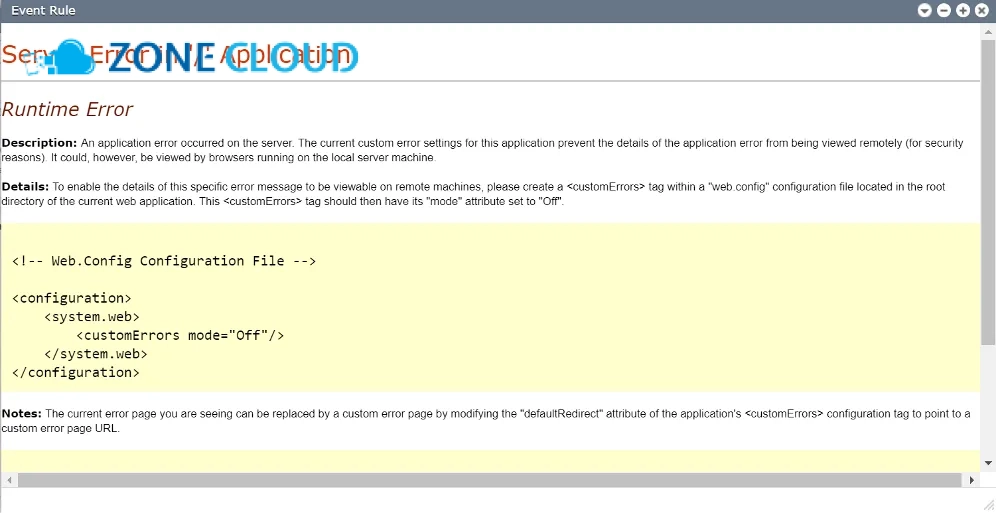Click the "Runtime Error" heading
996x513 pixels.
tap(67, 109)
